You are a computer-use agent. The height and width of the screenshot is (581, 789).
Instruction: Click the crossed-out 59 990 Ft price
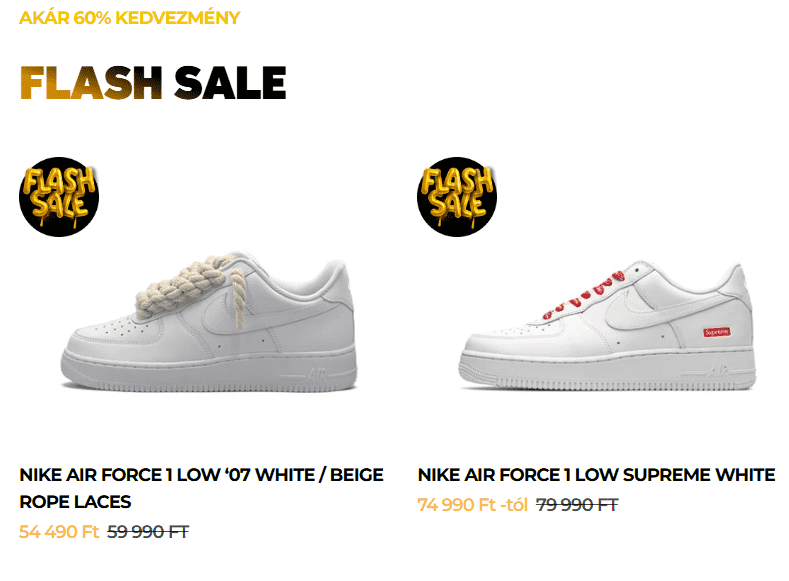point(148,532)
